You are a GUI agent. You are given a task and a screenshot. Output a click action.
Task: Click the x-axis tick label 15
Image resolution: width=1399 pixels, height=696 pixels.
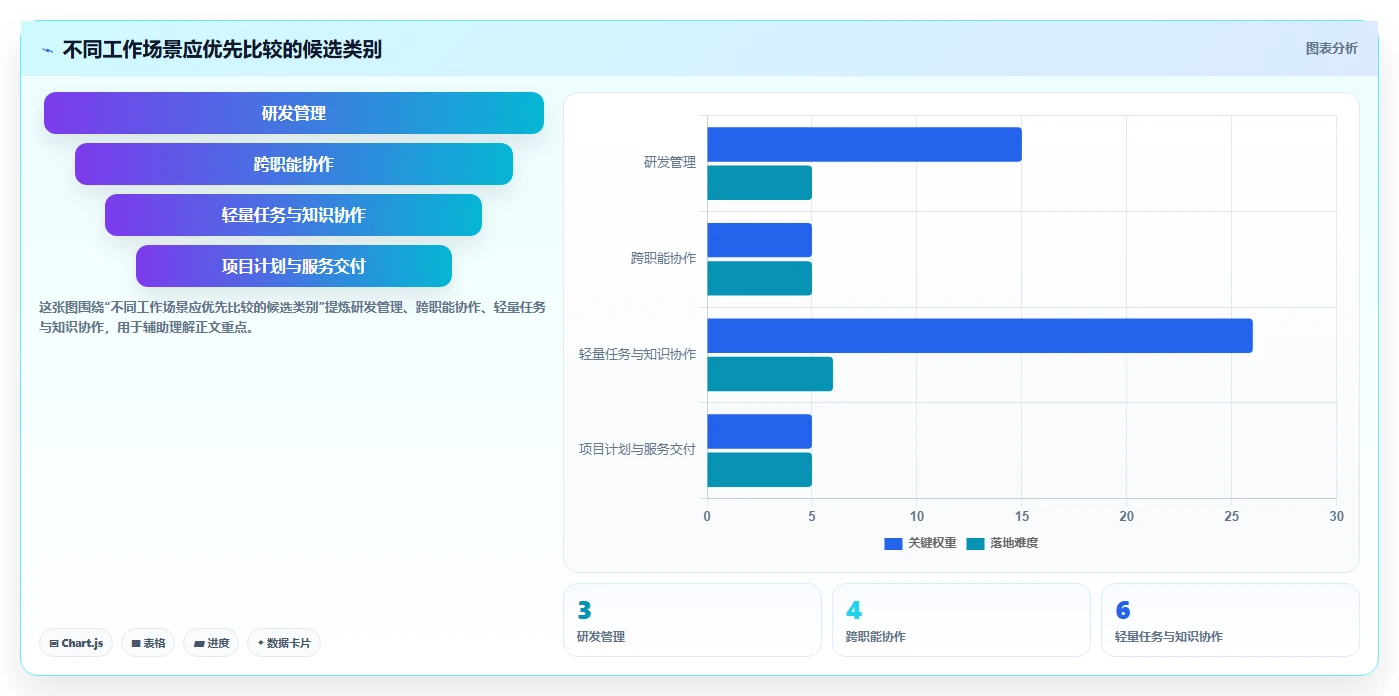pos(1022,516)
